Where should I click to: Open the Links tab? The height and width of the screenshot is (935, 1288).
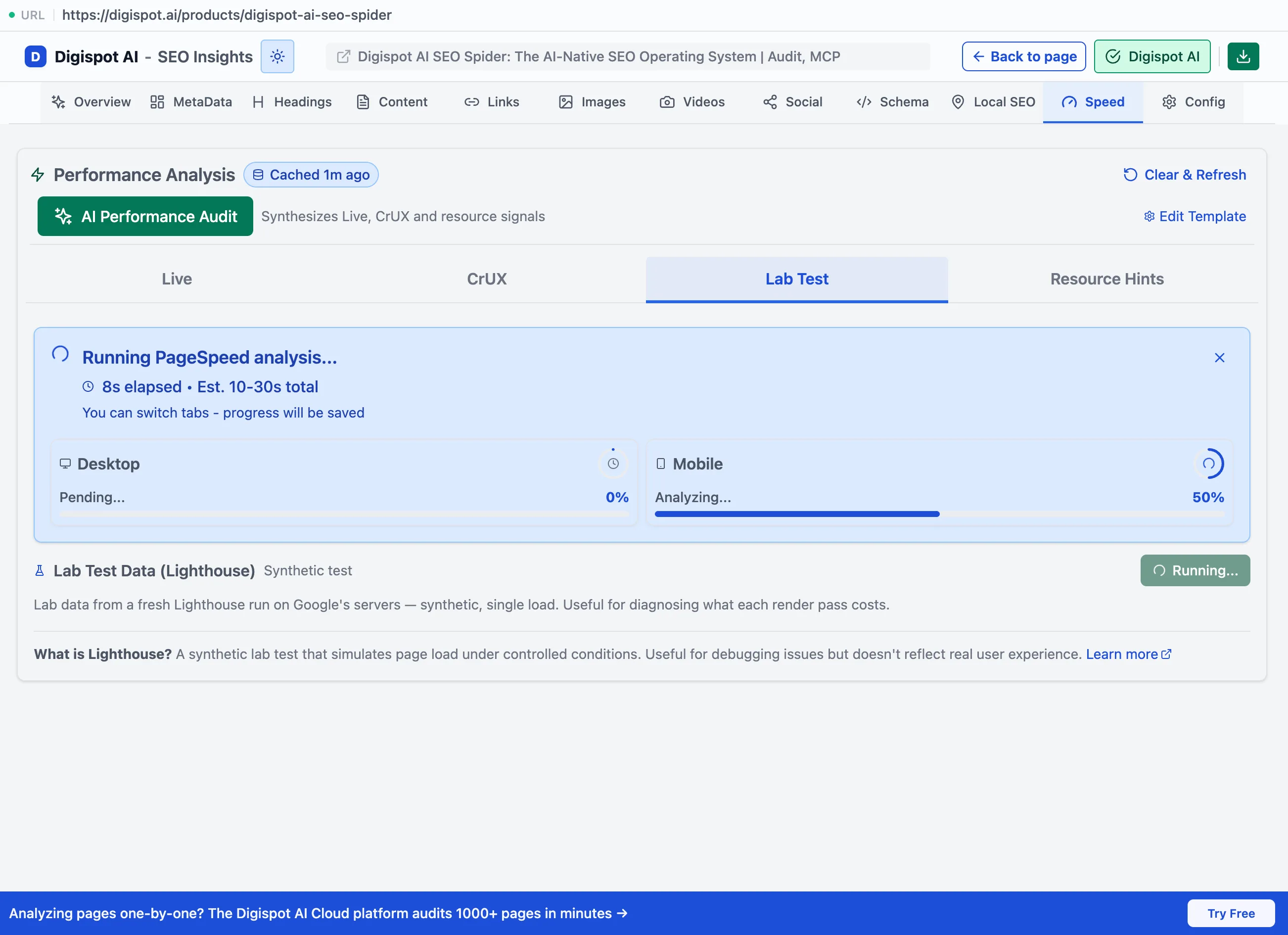pos(492,102)
